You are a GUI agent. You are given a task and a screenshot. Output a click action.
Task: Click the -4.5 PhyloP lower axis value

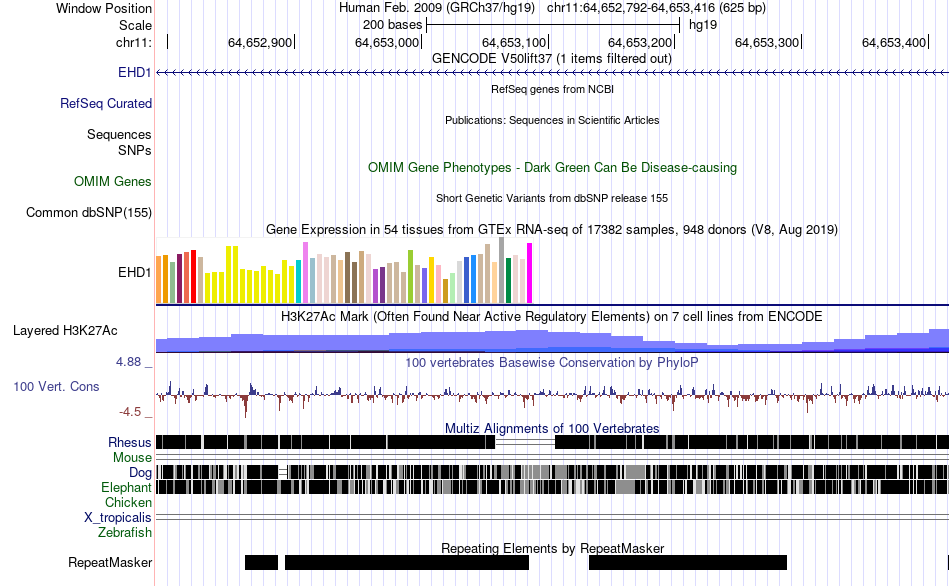pos(130,412)
